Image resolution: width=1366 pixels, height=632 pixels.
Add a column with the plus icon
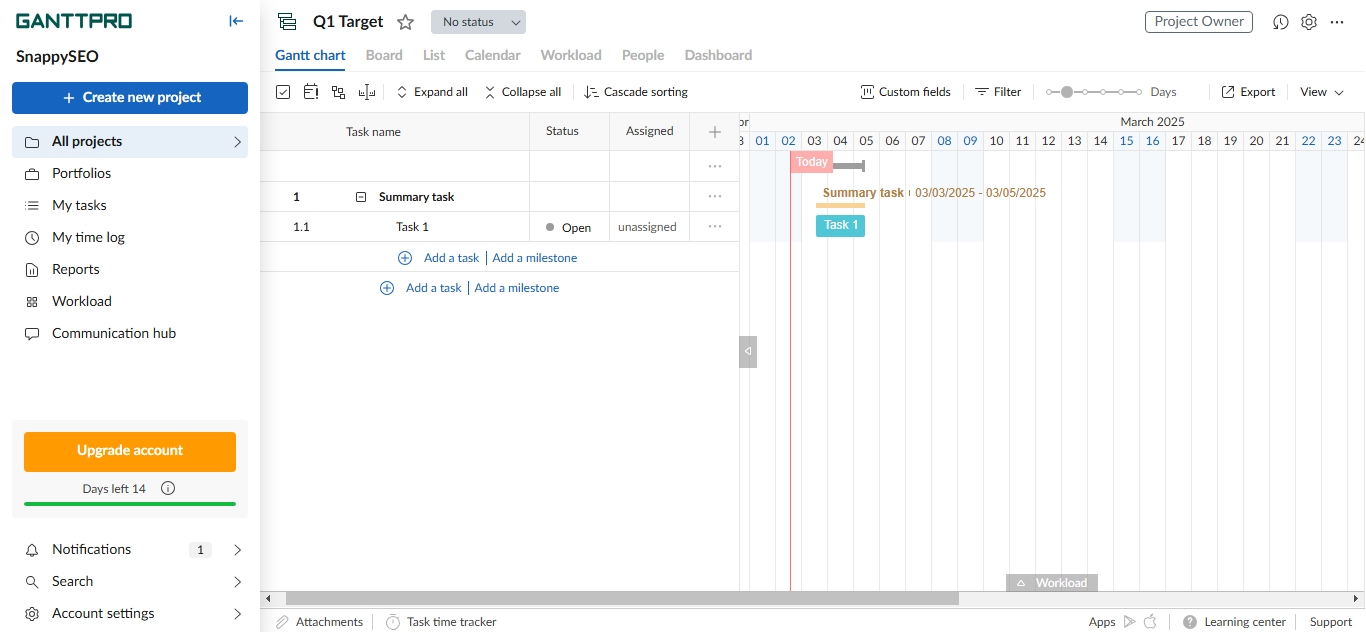[x=714, y=131]
